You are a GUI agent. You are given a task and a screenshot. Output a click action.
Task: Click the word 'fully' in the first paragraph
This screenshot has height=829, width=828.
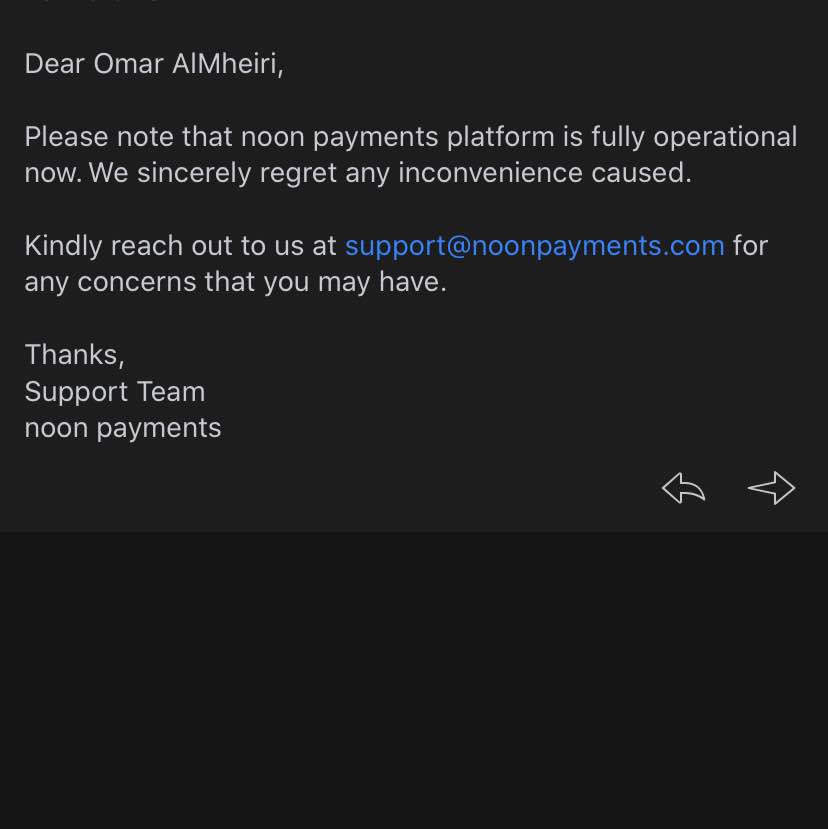point(618,137)
